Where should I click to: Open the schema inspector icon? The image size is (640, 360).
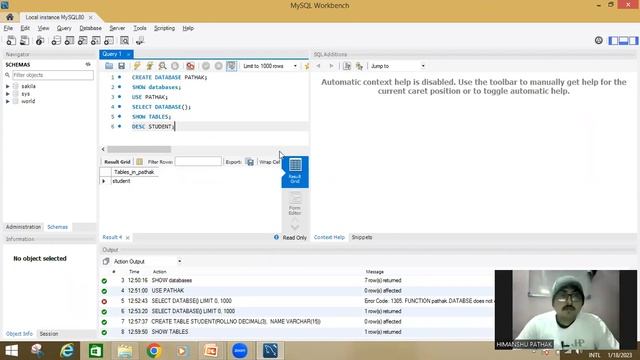[40, 40]
